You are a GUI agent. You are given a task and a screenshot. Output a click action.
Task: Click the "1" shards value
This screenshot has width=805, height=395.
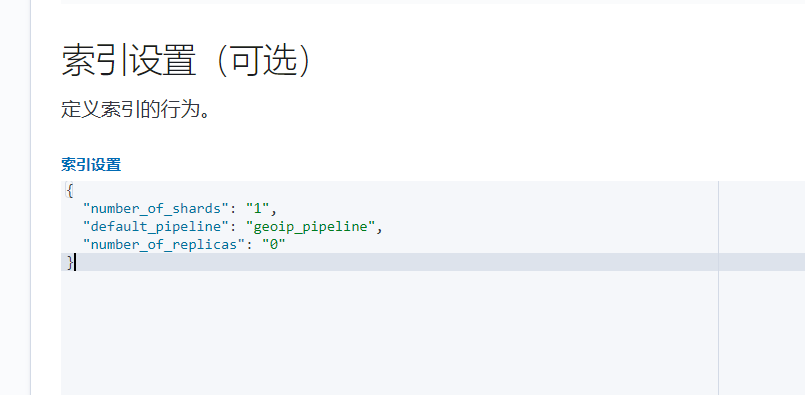pos(257,209)
